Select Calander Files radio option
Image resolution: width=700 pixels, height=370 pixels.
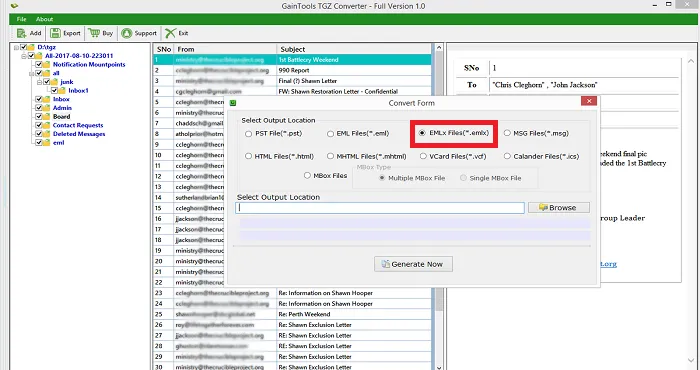pos(507,157)
